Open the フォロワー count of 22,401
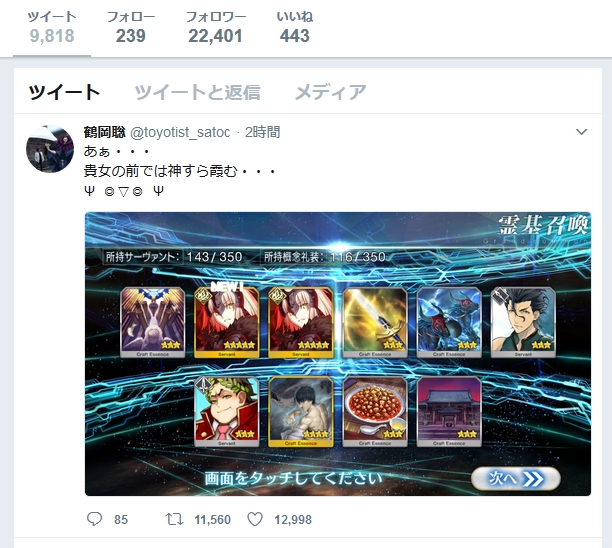The height and width of the screenshot is (548, 612). 215,27
